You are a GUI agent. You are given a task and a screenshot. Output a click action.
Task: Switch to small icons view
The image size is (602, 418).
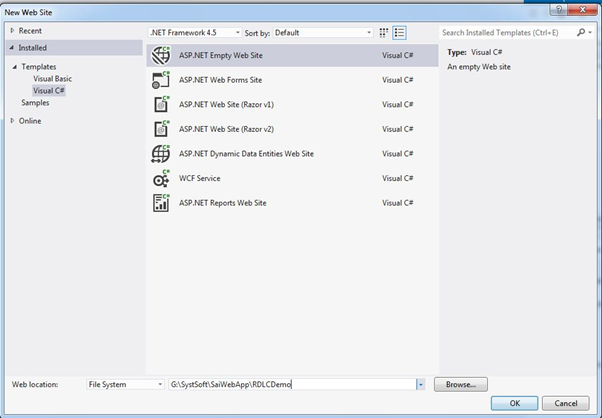tap(384, 33)
